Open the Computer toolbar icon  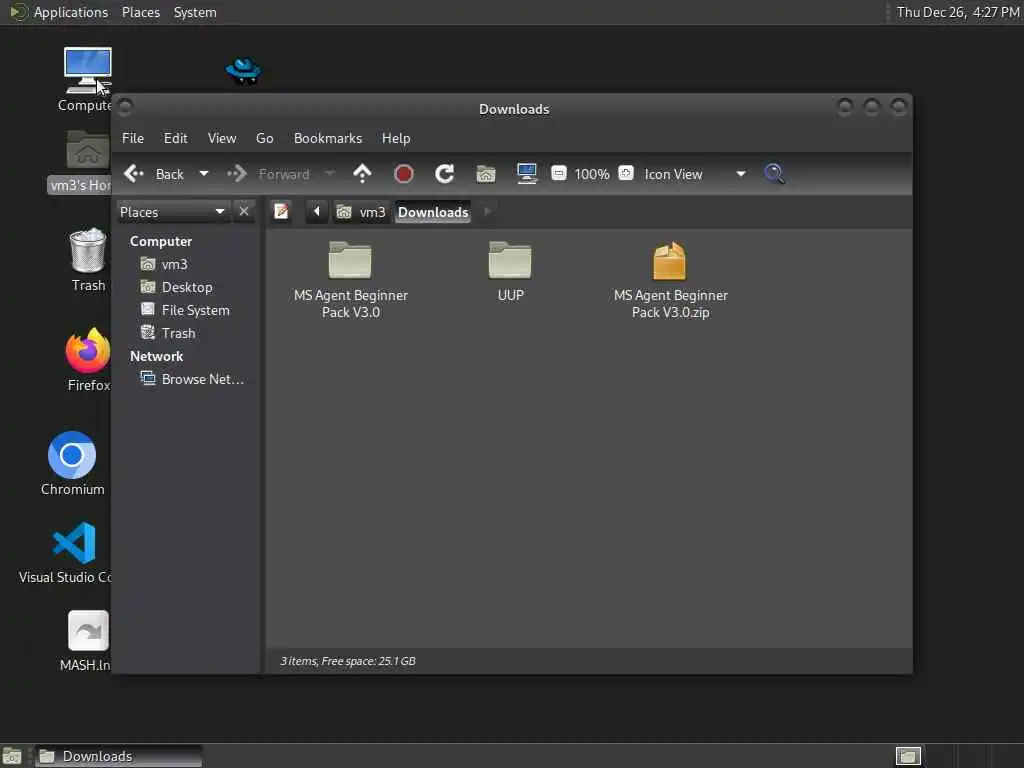tap(526, 174)
